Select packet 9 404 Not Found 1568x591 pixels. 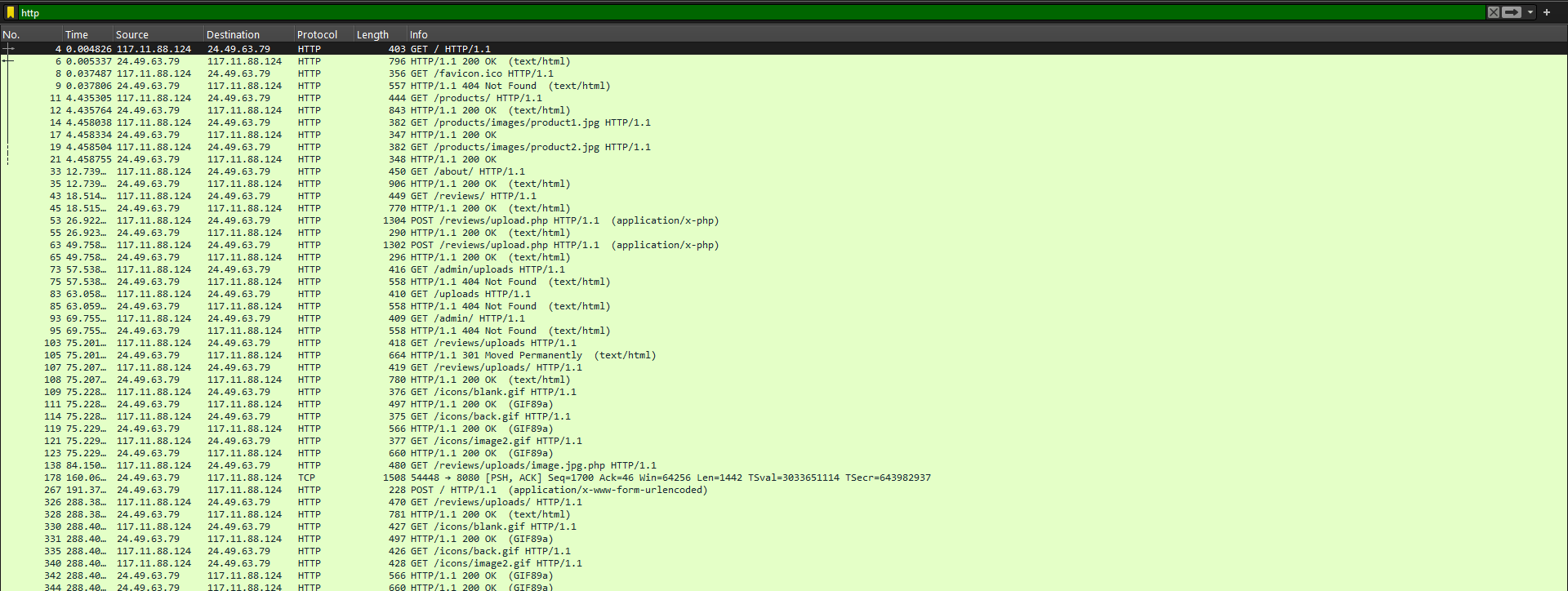pos(784,86)
